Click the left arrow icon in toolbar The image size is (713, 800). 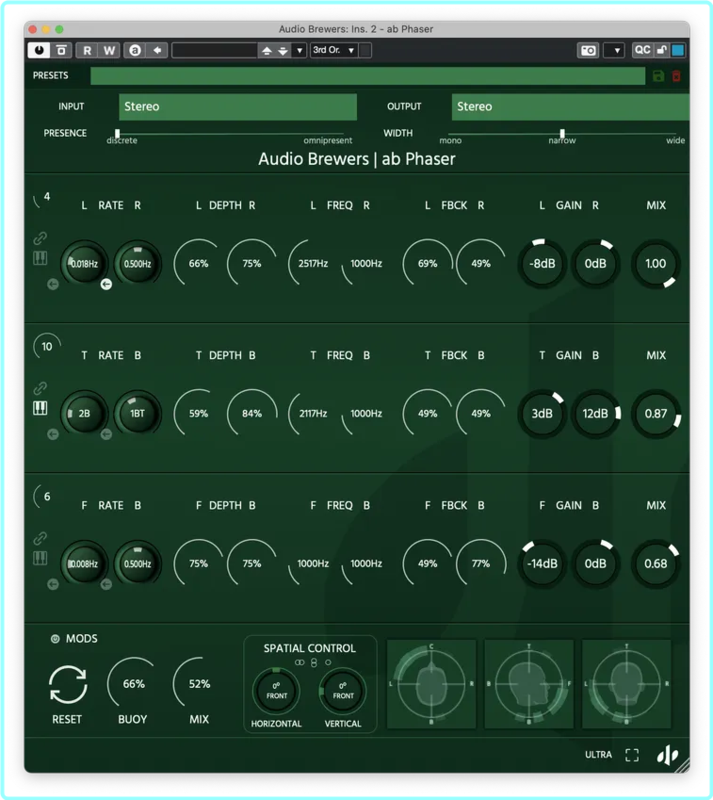(157, 50)
